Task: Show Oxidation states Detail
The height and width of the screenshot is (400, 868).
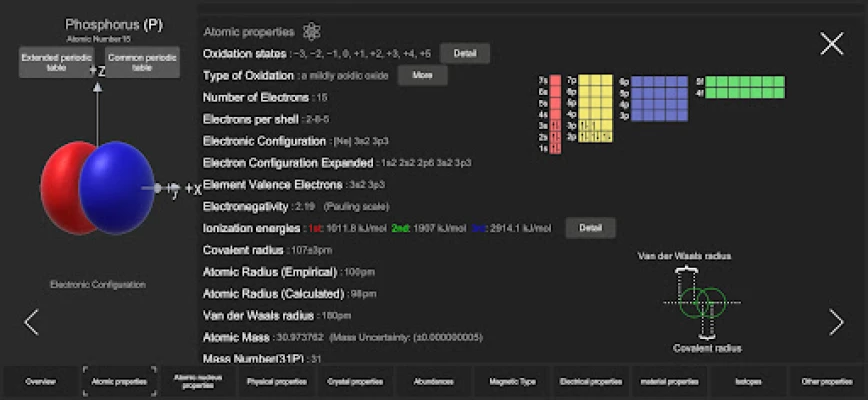Action: [465, 53]
